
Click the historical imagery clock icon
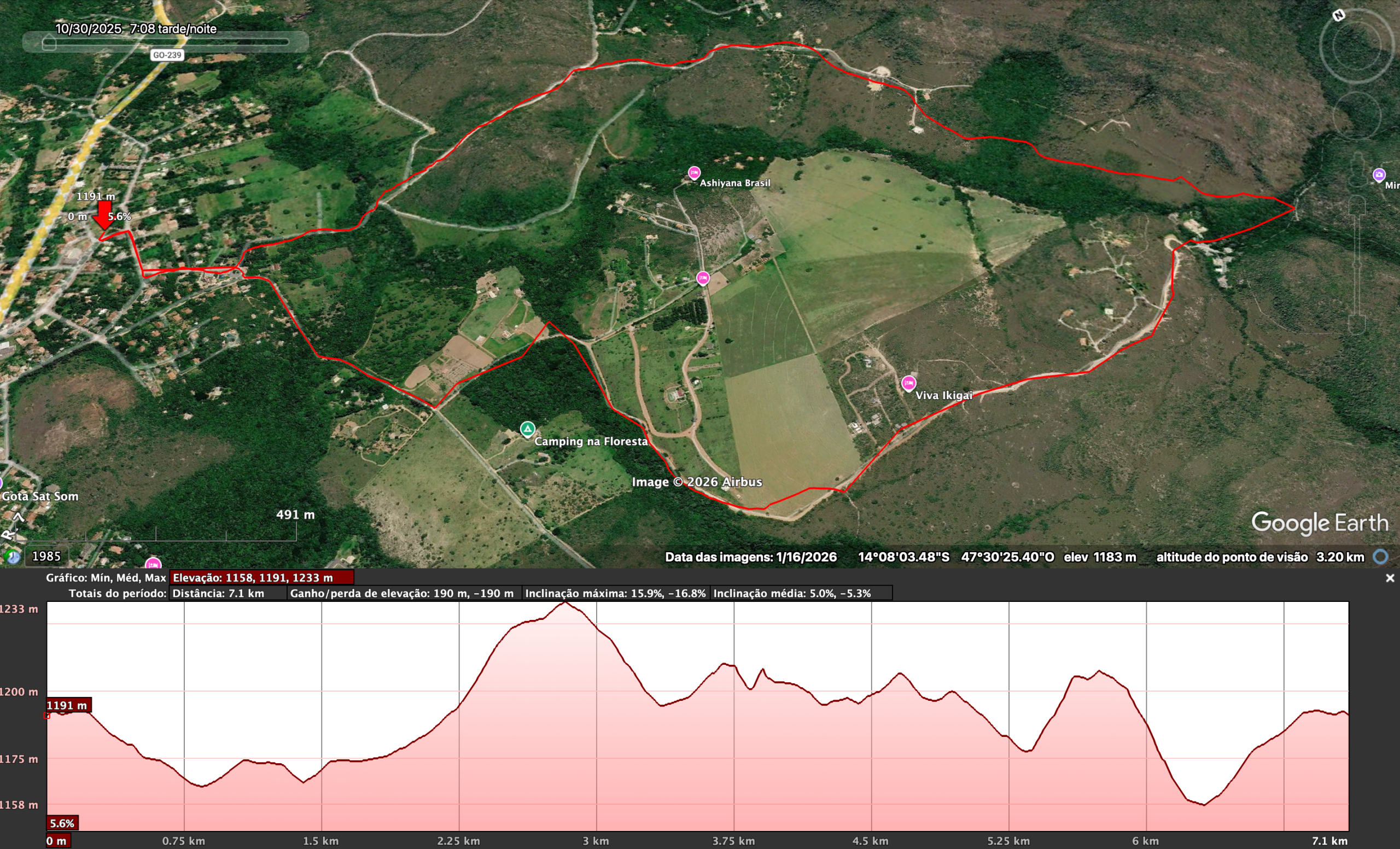[x=11, y=558]
